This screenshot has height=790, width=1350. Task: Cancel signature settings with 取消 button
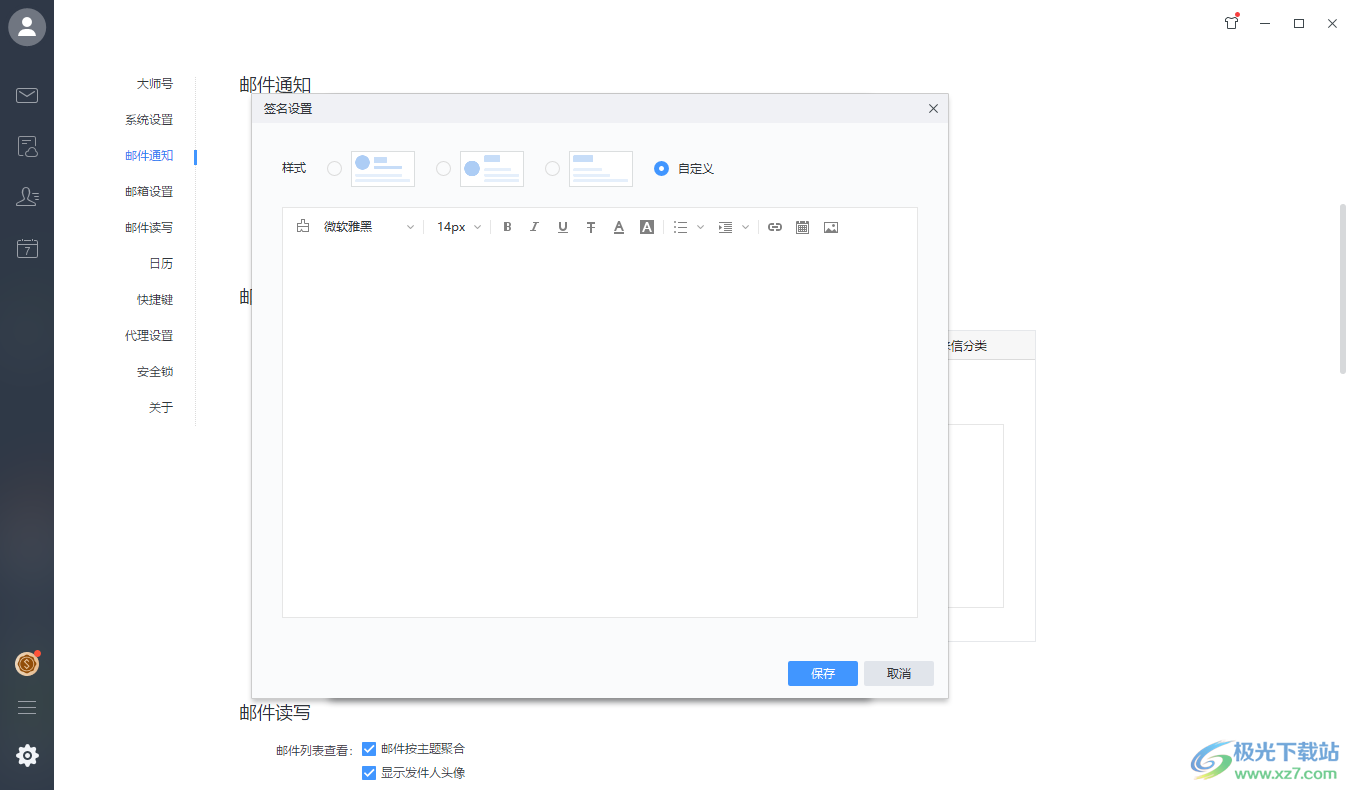[899, 674]
